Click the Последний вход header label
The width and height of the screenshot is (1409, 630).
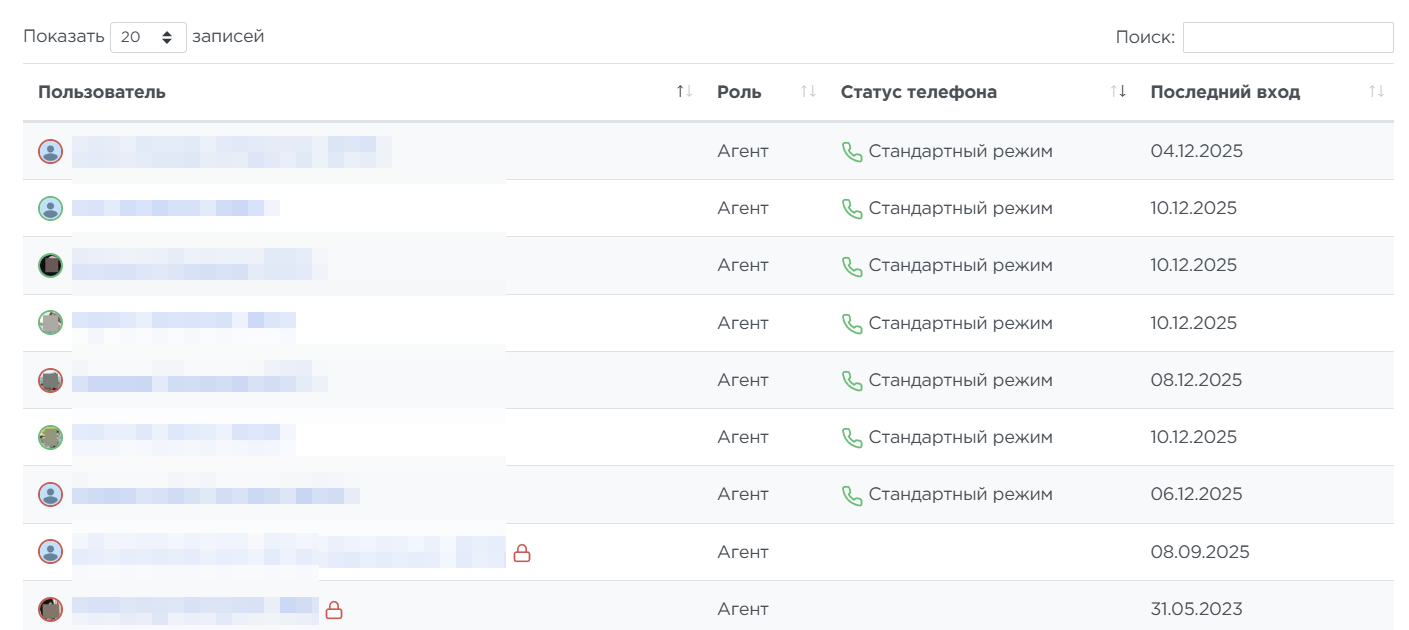(x=1225, y=92)
